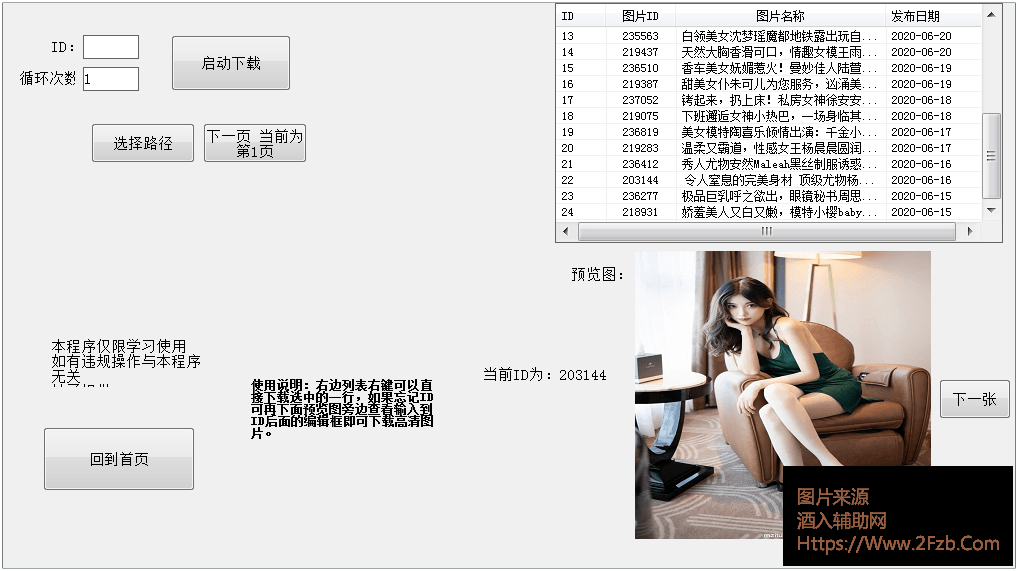Click row 14's date 2020-06-20

(x=921, y=52)
